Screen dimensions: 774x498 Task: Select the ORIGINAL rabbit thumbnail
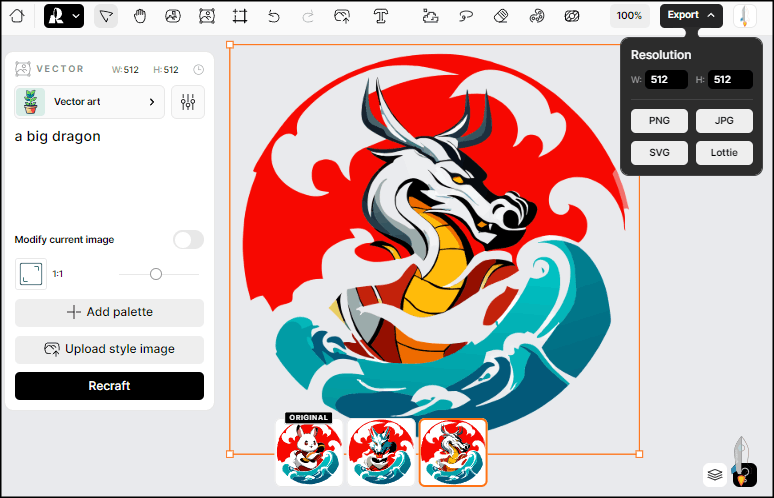click(x=309, y=454)
